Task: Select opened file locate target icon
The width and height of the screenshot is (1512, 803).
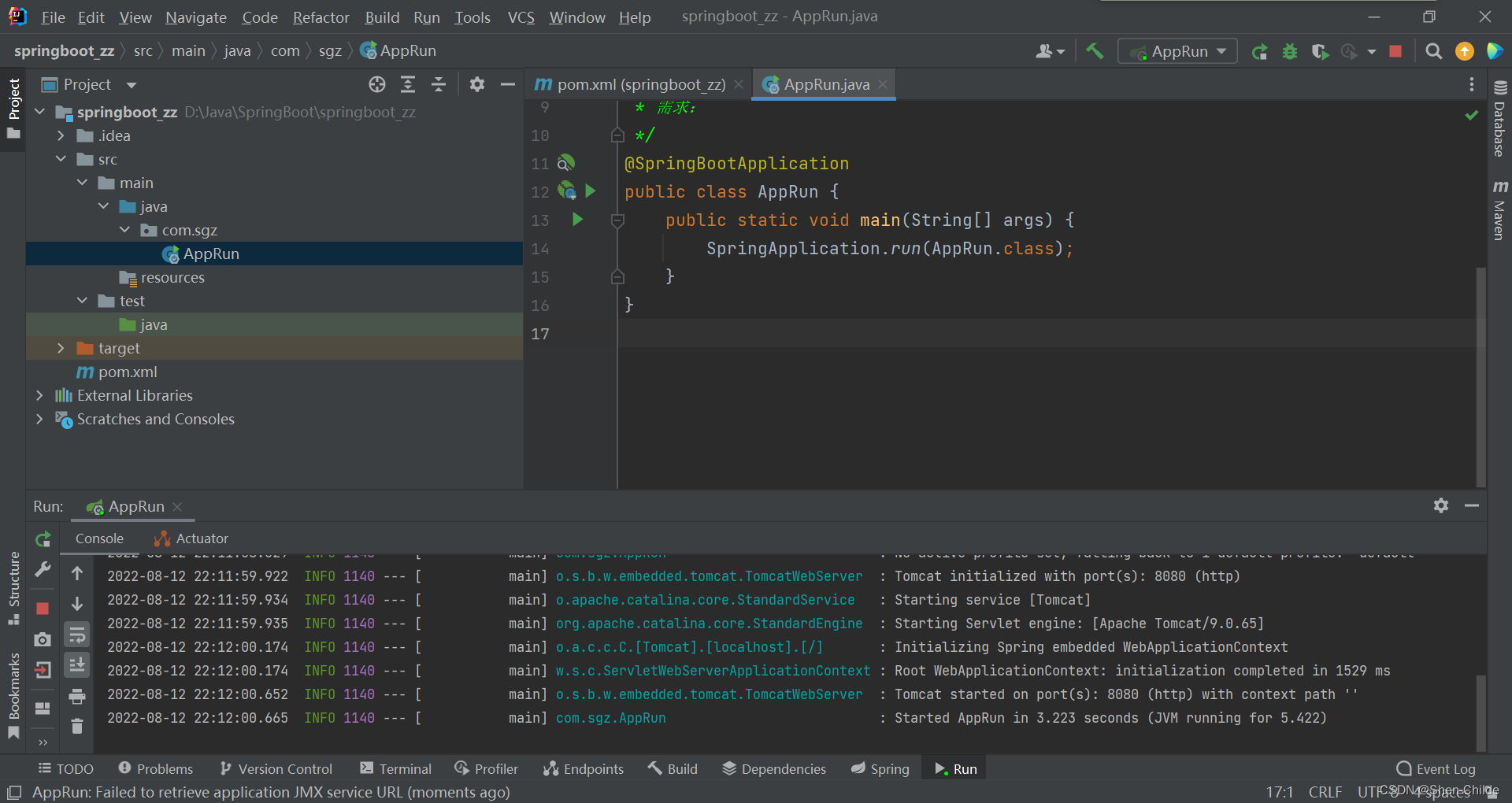Action: click(x=377, y=84)
